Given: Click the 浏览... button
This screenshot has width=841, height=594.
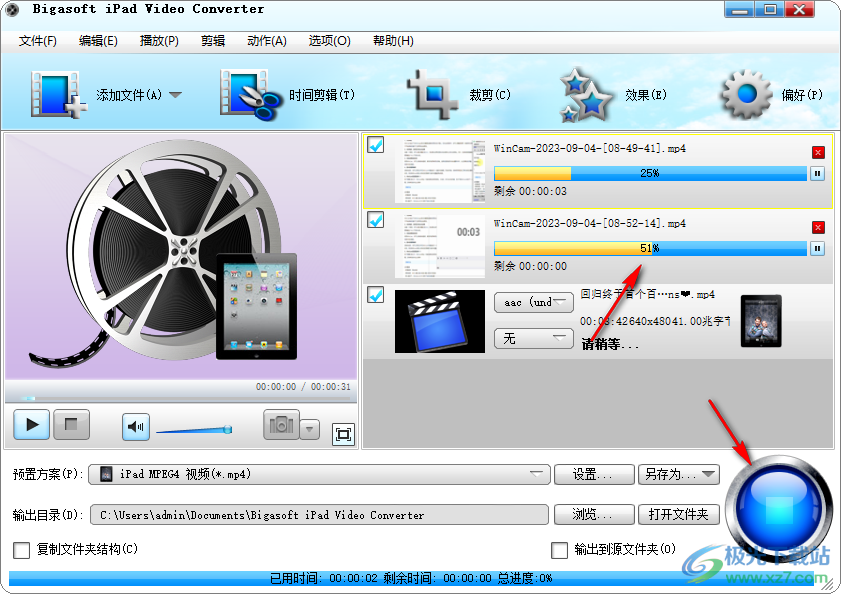Looking at the screenshot, I should pos(594,515).
